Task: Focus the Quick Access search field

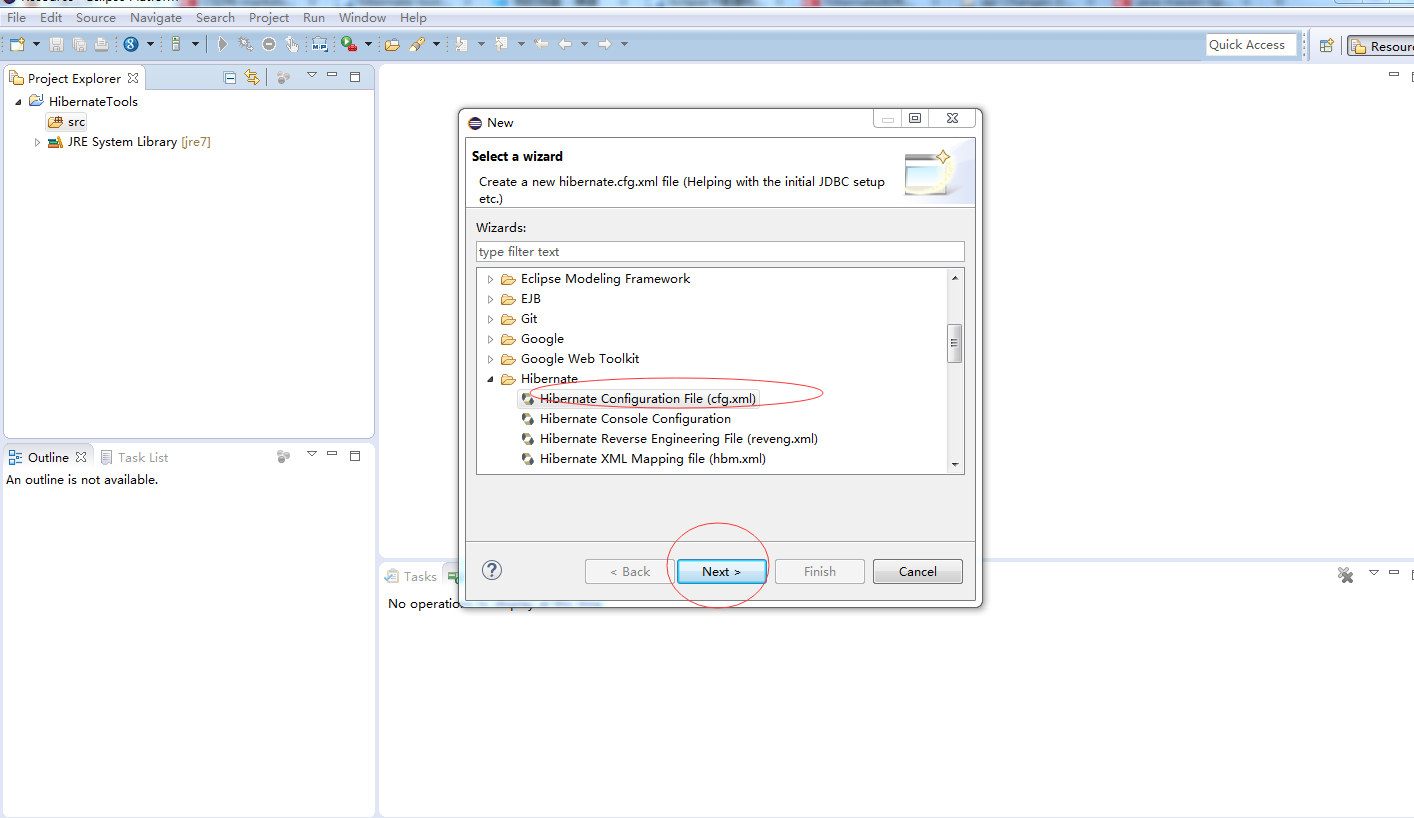Action: click(x=1251, y=44)
